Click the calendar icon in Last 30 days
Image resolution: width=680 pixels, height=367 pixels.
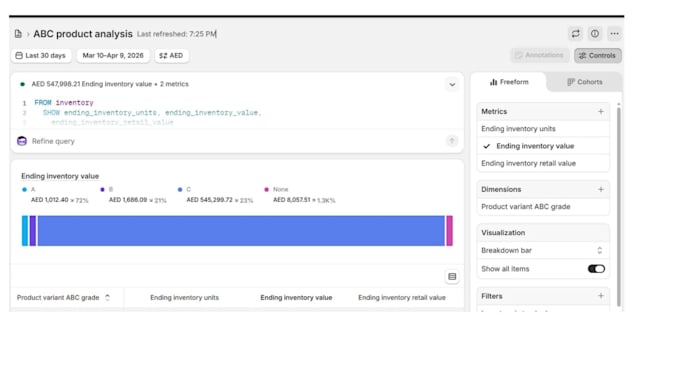click(19, 56)
